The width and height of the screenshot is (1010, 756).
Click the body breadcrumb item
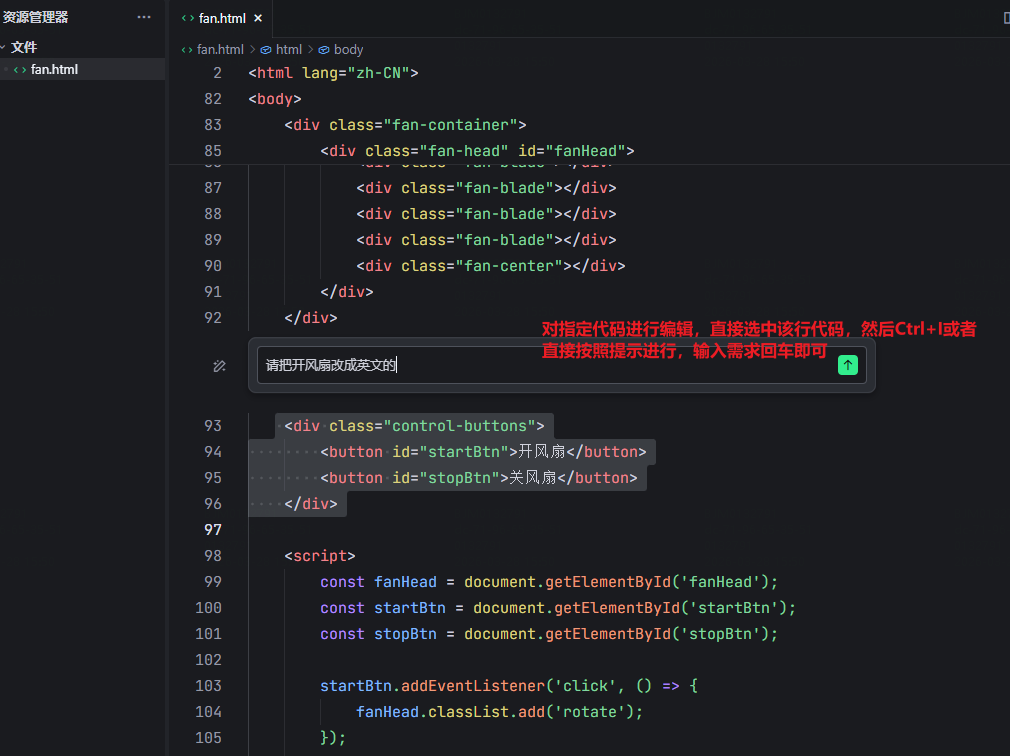pos(348,50)
